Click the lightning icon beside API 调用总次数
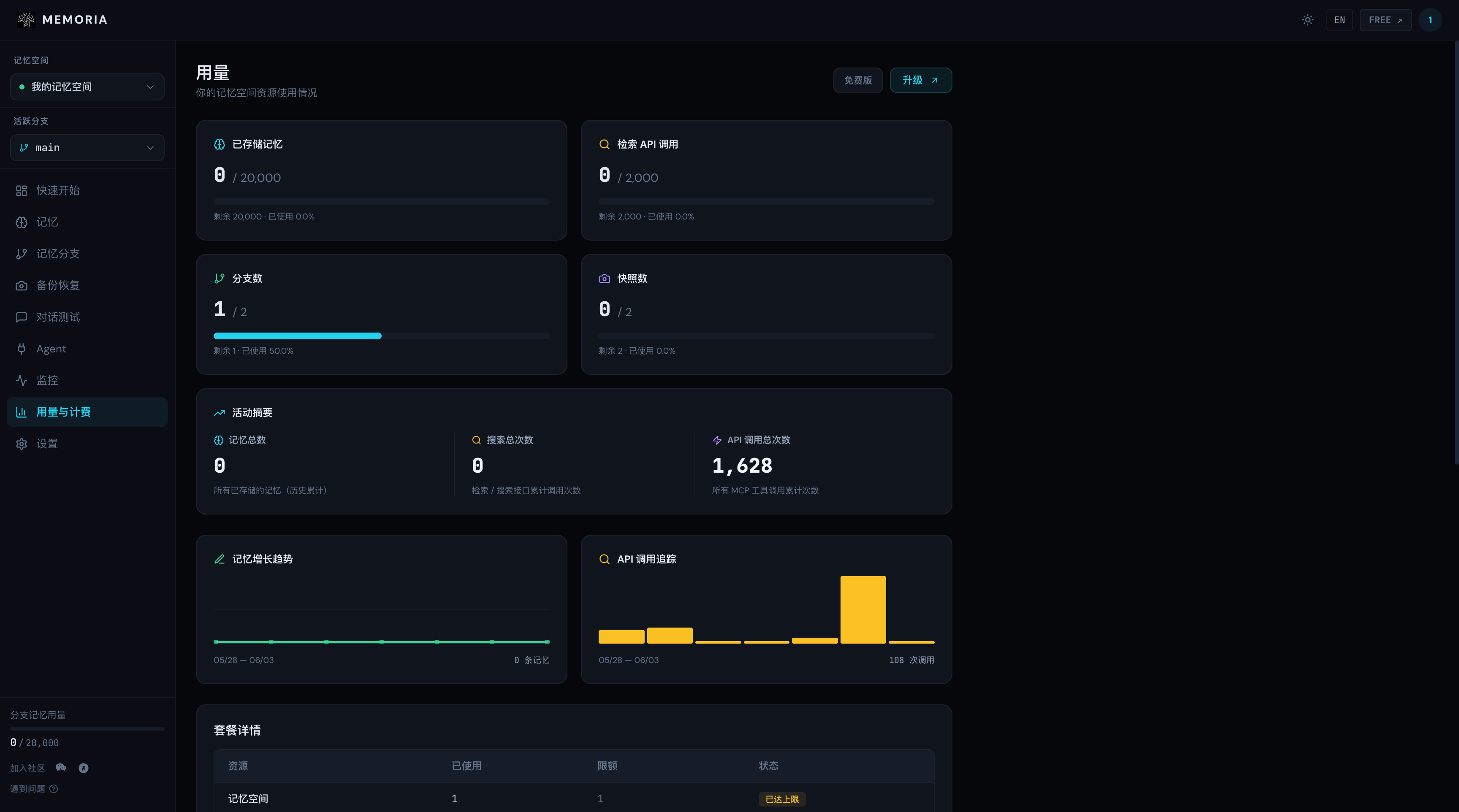The image size is (1459, 812). (717, 440)
